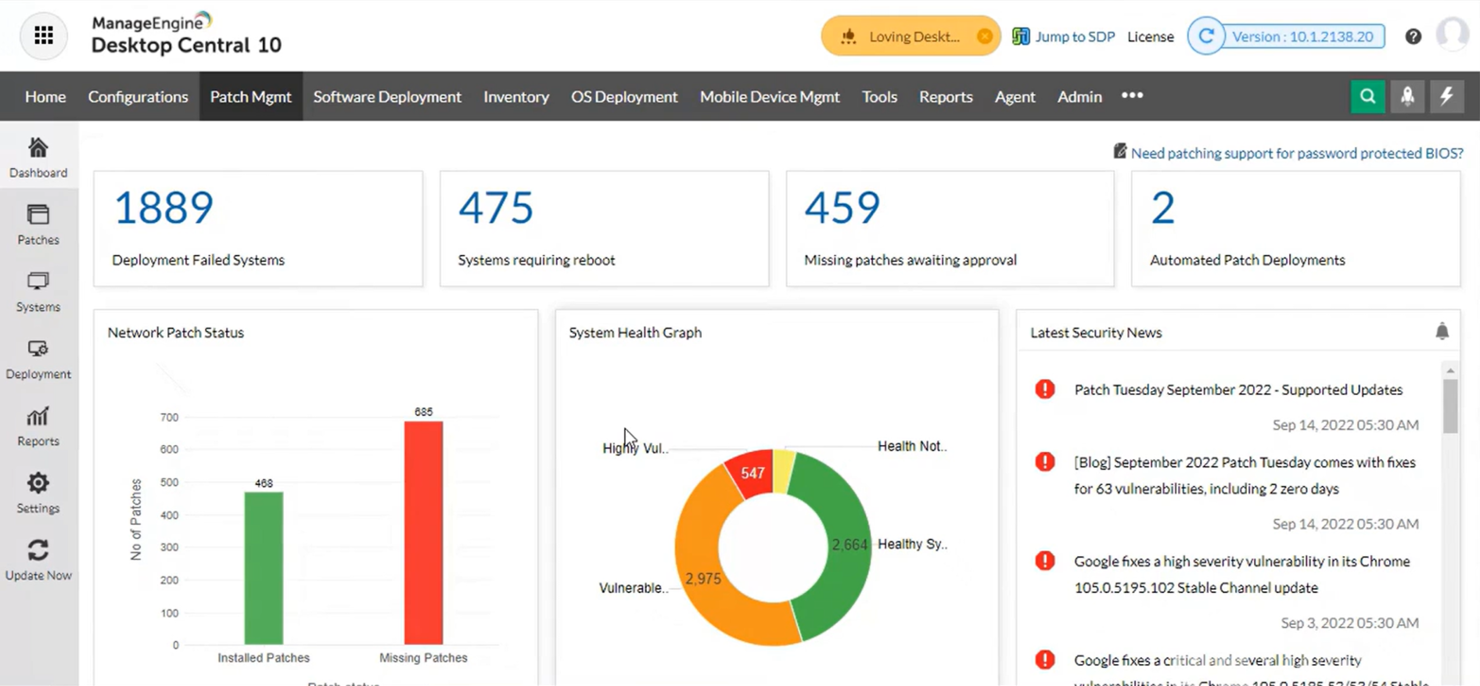Click the security news scrollbar thumb
The height and width of the screenshot is (686, 1480).
point(1450,406)
